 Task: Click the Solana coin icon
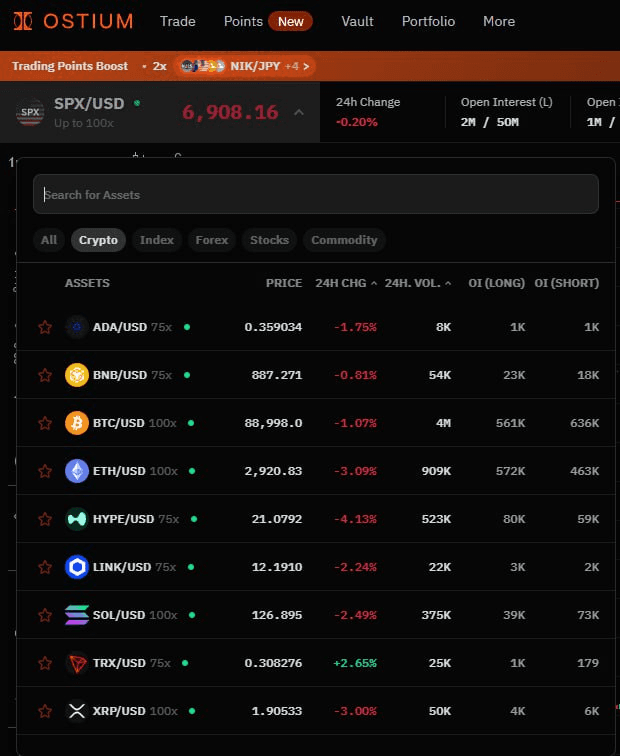pos(77,615)
